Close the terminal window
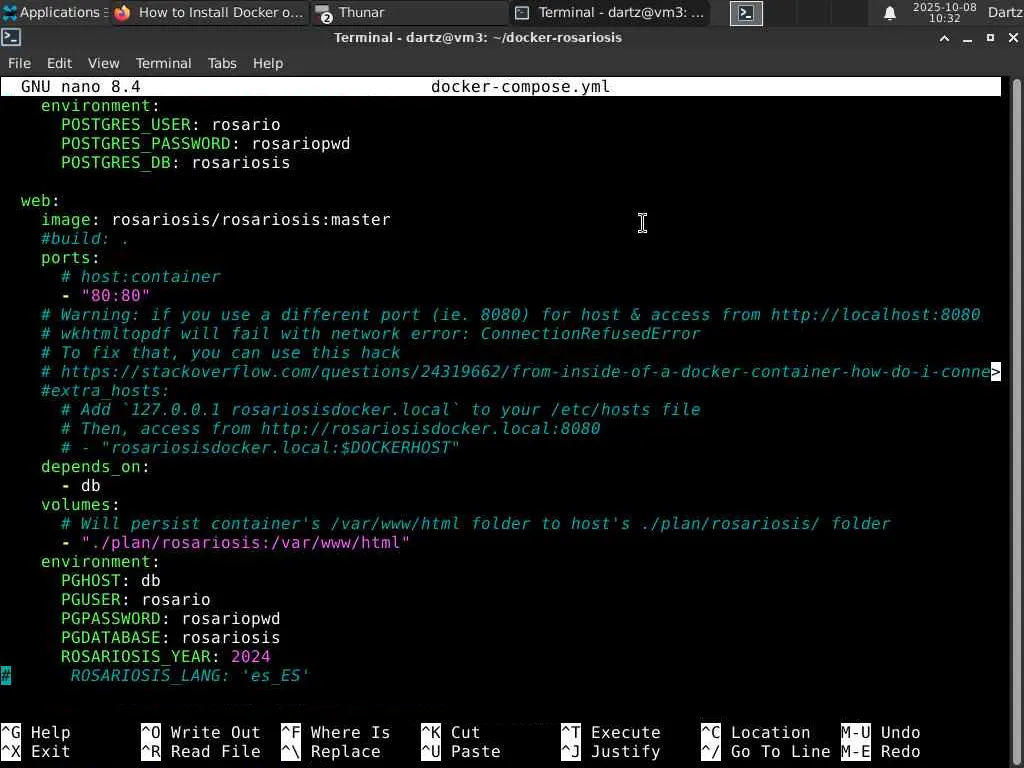1024x768 pixels. click(1013, 39)
